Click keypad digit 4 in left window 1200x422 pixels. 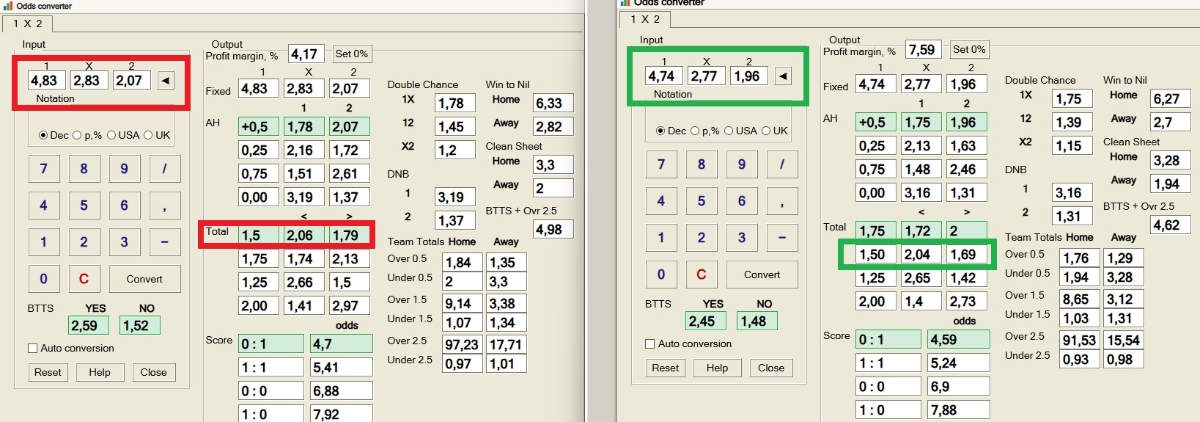(43, 205)
